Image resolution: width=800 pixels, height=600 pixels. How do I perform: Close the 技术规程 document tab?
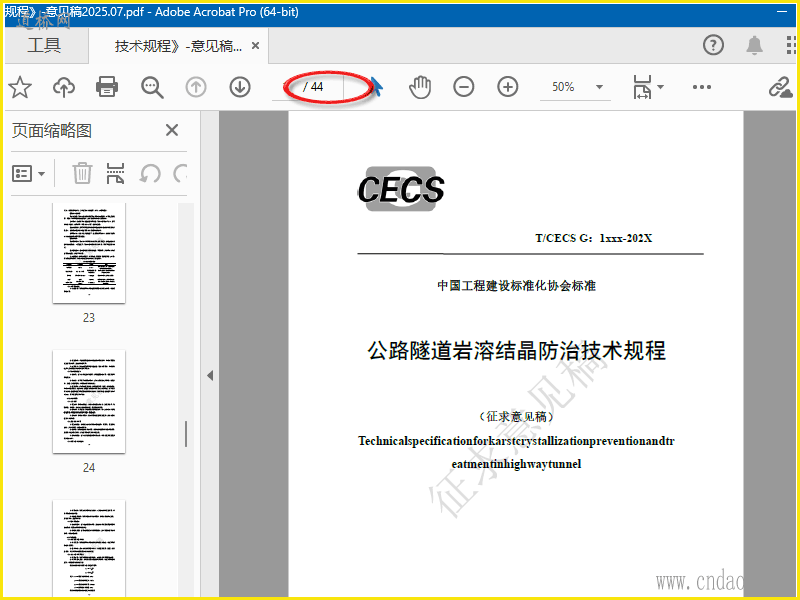pos(256,46)
